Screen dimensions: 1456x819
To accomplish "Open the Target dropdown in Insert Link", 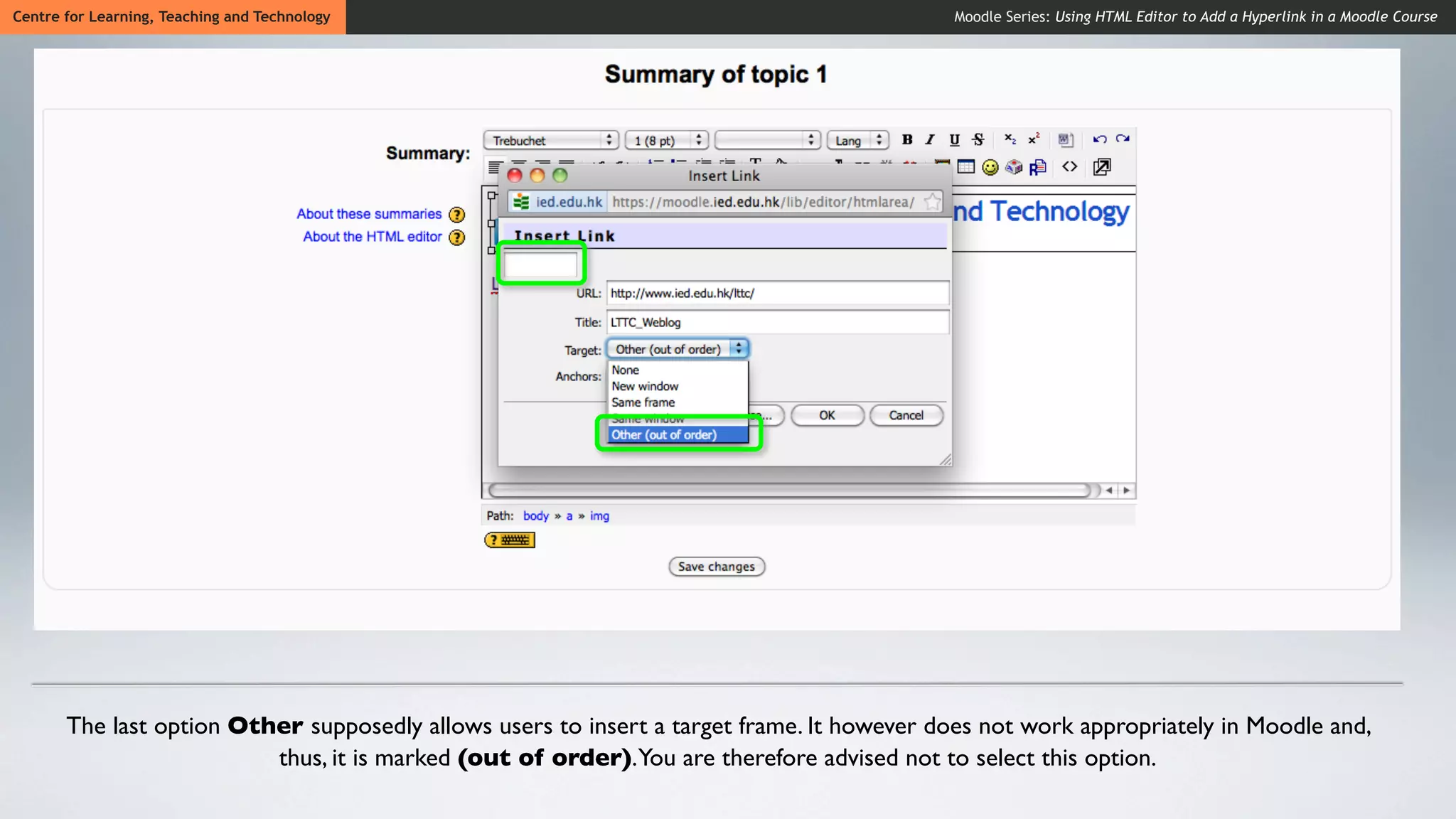I will pyautogui.click(x=678, y=349).
